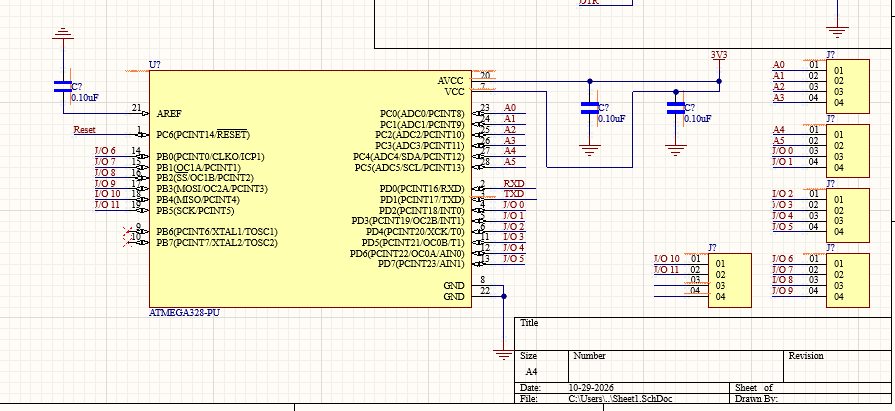Click the VCC pin name on the chip
Screen dimensions: 895x411
[454, 92]
